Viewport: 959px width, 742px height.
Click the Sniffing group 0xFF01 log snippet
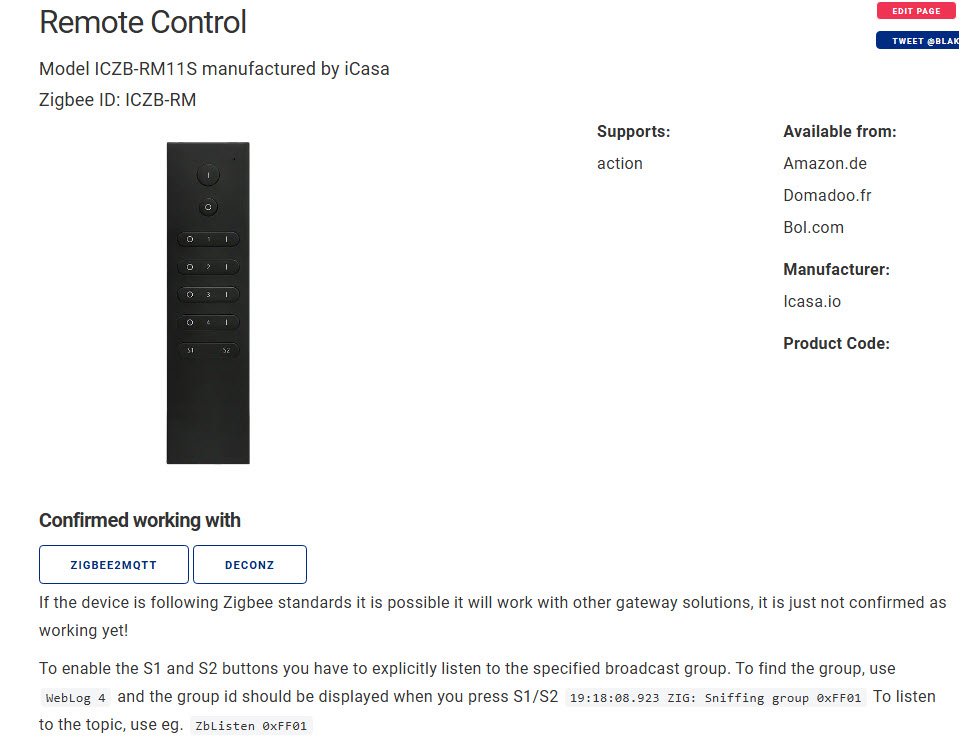coord(715,697)
